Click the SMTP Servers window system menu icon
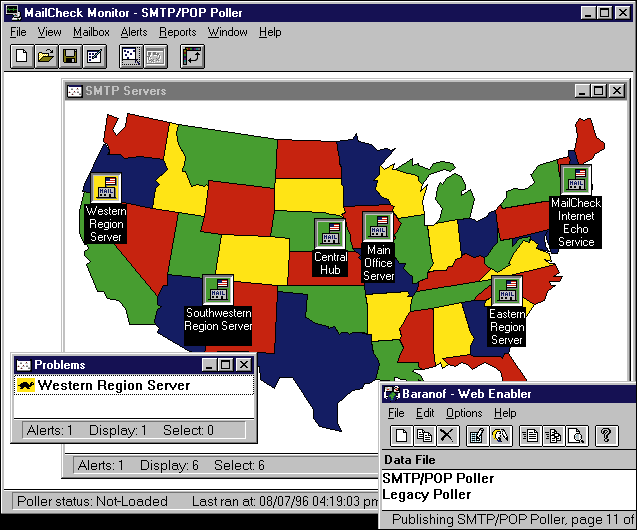The height and width of the screenshot is (530, 637). 74,91
